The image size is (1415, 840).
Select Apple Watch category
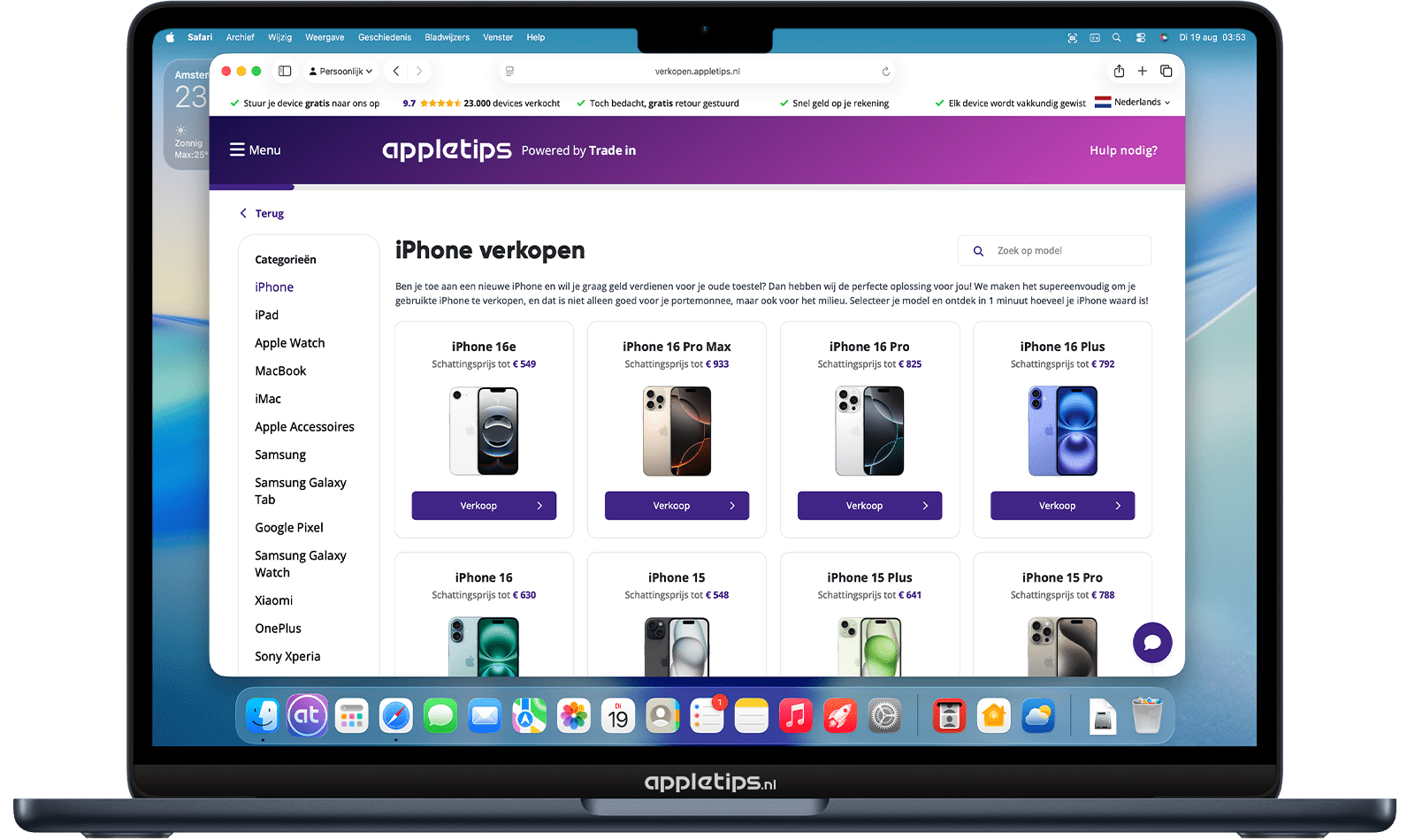290,343
